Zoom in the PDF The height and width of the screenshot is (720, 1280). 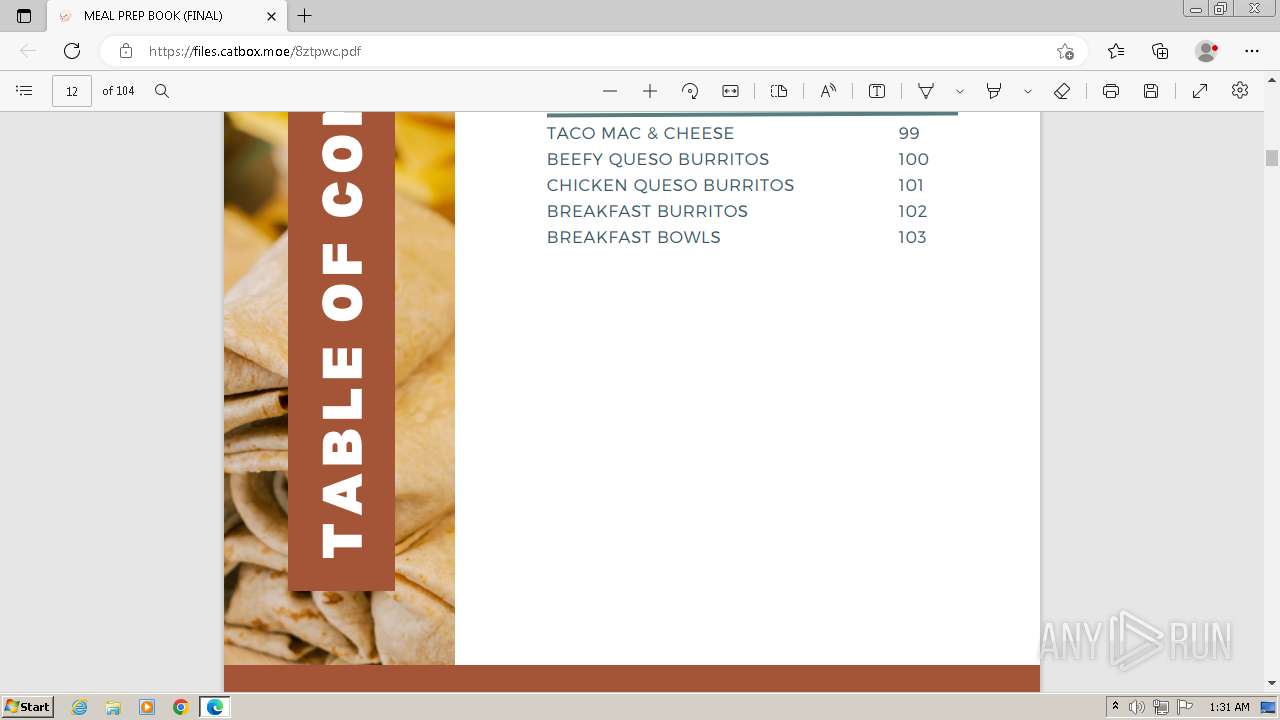(x=650, y=91)
